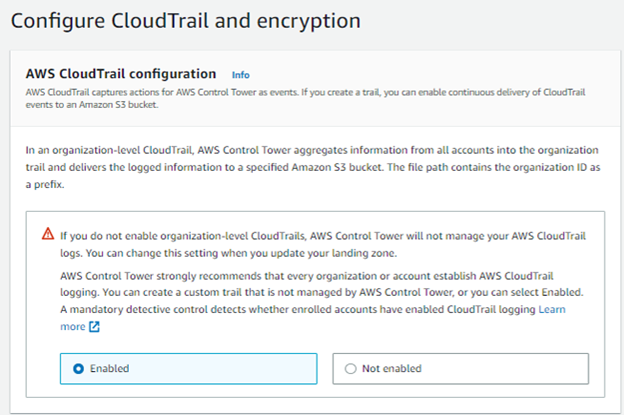
Task: Click the subtitle about CloudTrail capturing actions as events
Action: (x=305, y=98)
